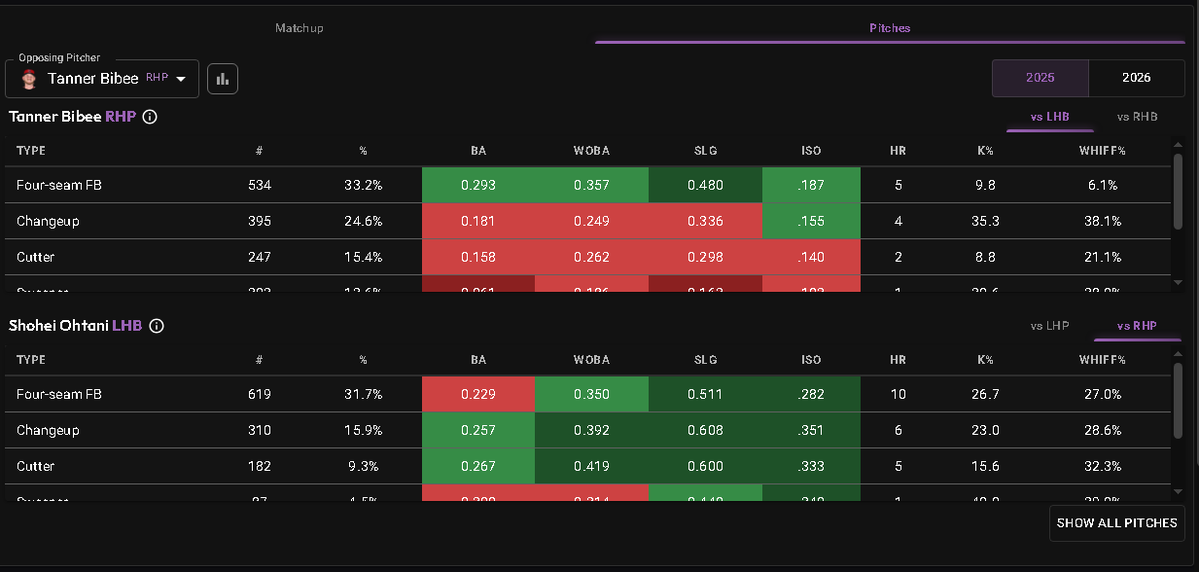1199x572 pixels.
Task: Click ISO column header in Bibee table
Action: point(811,151)
